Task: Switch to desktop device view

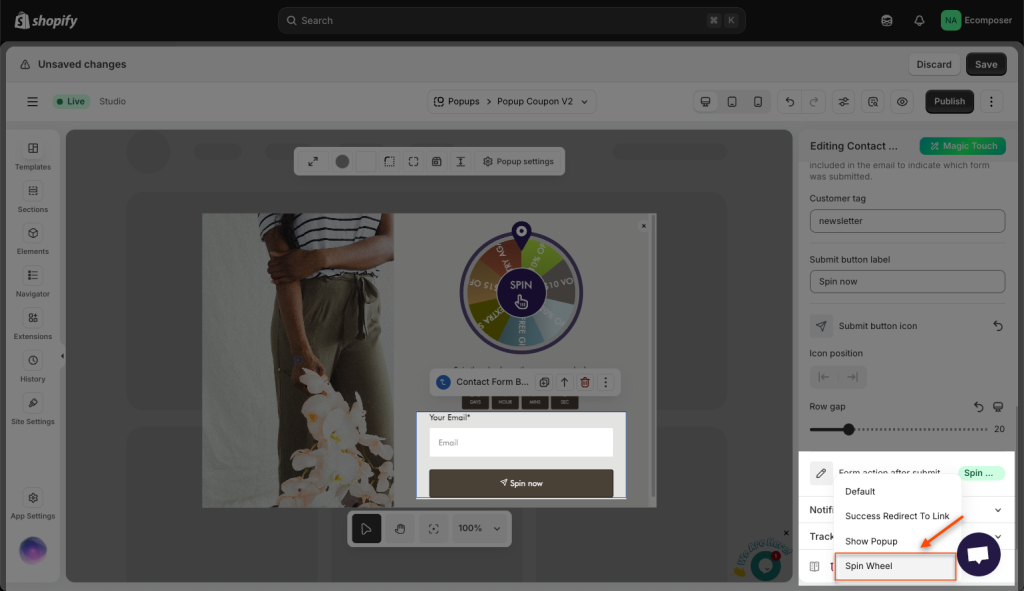Action: (706, 102)
